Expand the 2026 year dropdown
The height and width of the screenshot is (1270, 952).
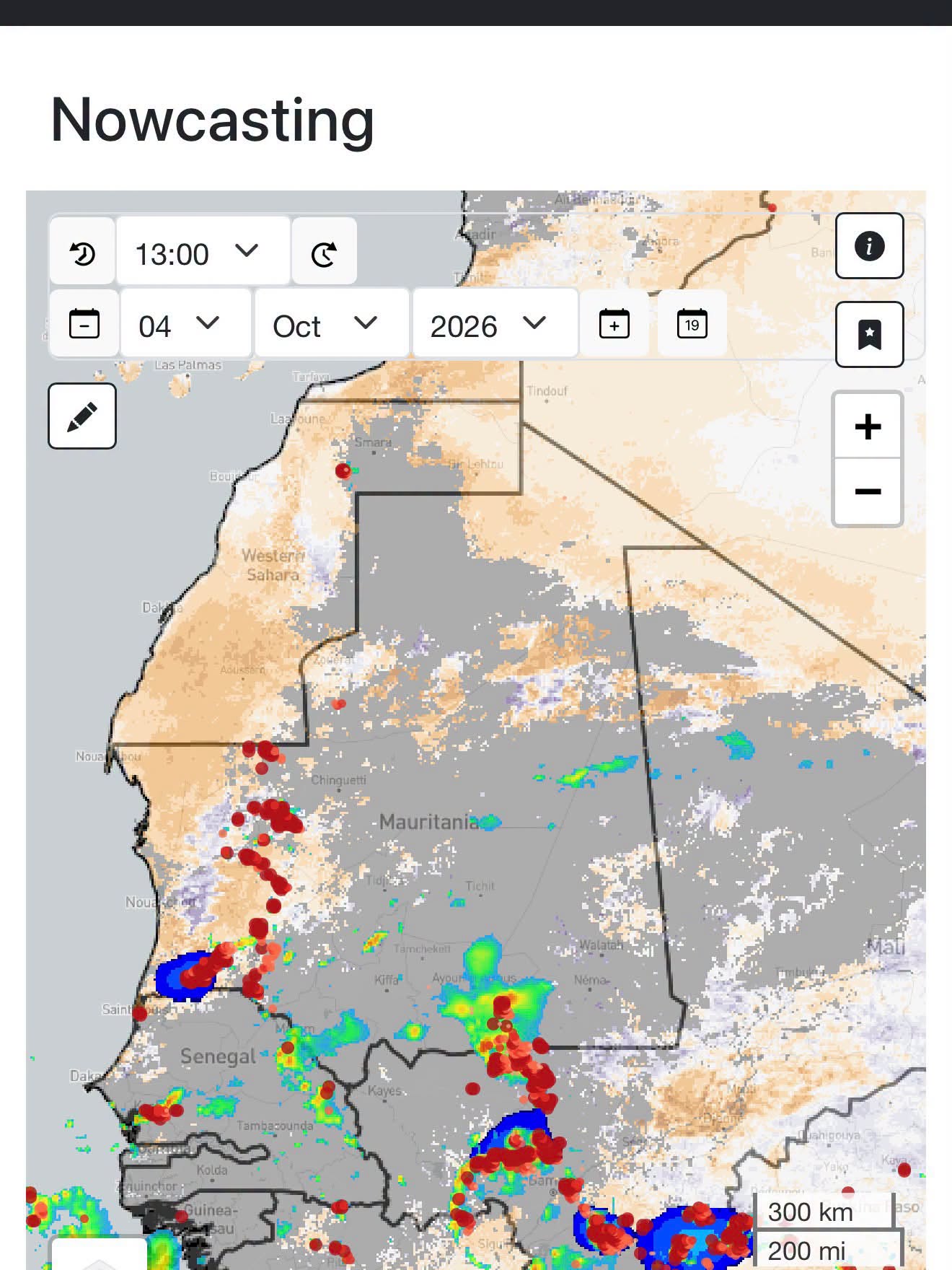tap(495, 324)
